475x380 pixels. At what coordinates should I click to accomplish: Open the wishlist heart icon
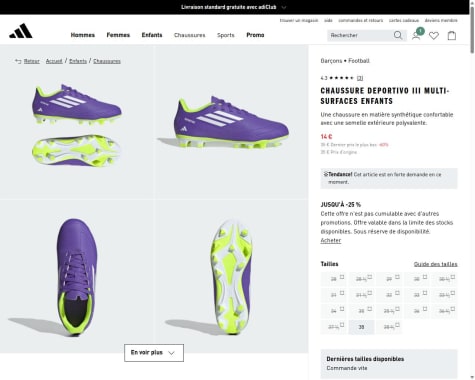[x=434, y=35]
